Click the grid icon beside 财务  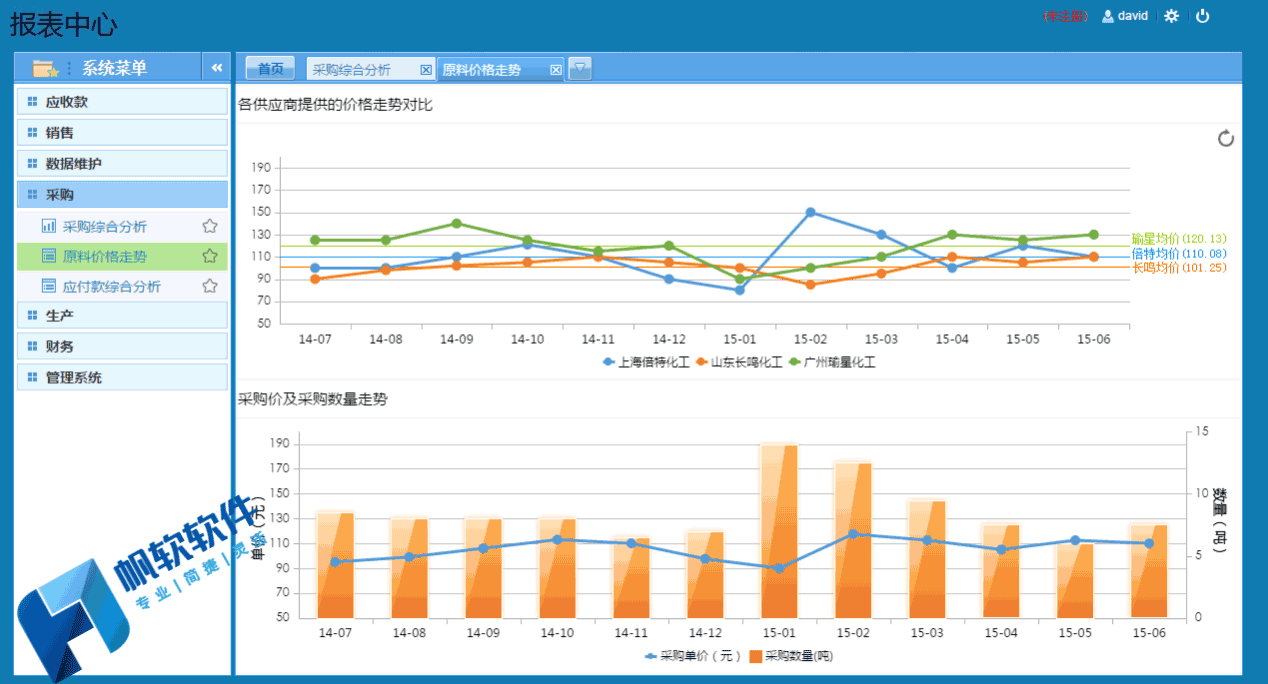coord(32,346)
